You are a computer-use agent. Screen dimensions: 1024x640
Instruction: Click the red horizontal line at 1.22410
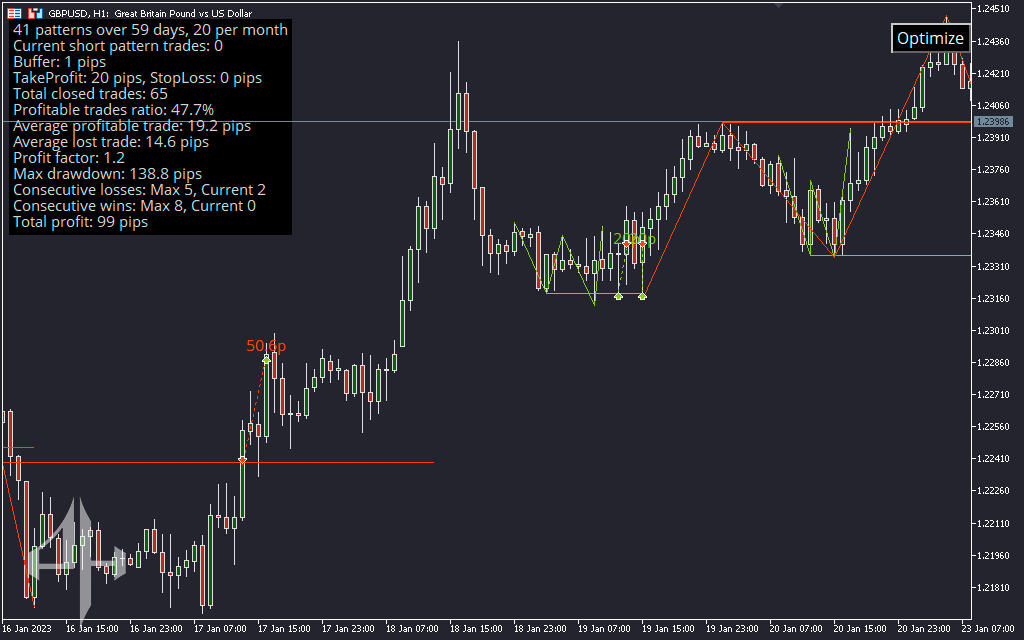point(218,462)
